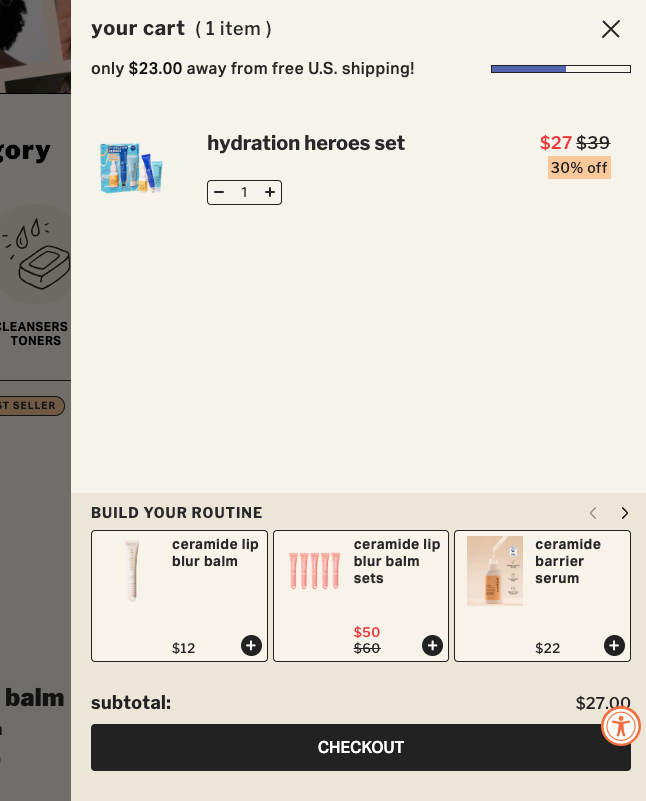The height and width of the screenshot is (801, 646).
Task: Open the CLEANSERS TONERS category
Action: [x=36, y=333]
